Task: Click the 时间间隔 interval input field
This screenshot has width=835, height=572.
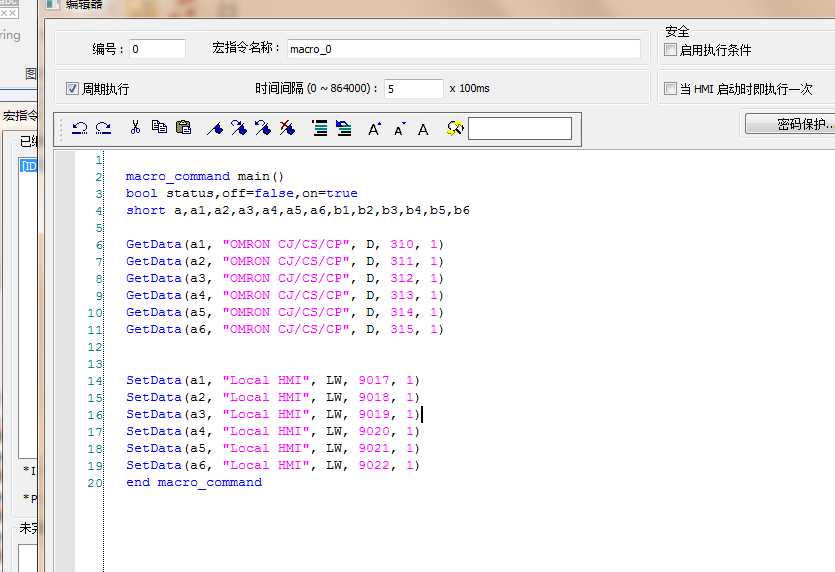Action: pyautogui.click(x=413, y=89)
